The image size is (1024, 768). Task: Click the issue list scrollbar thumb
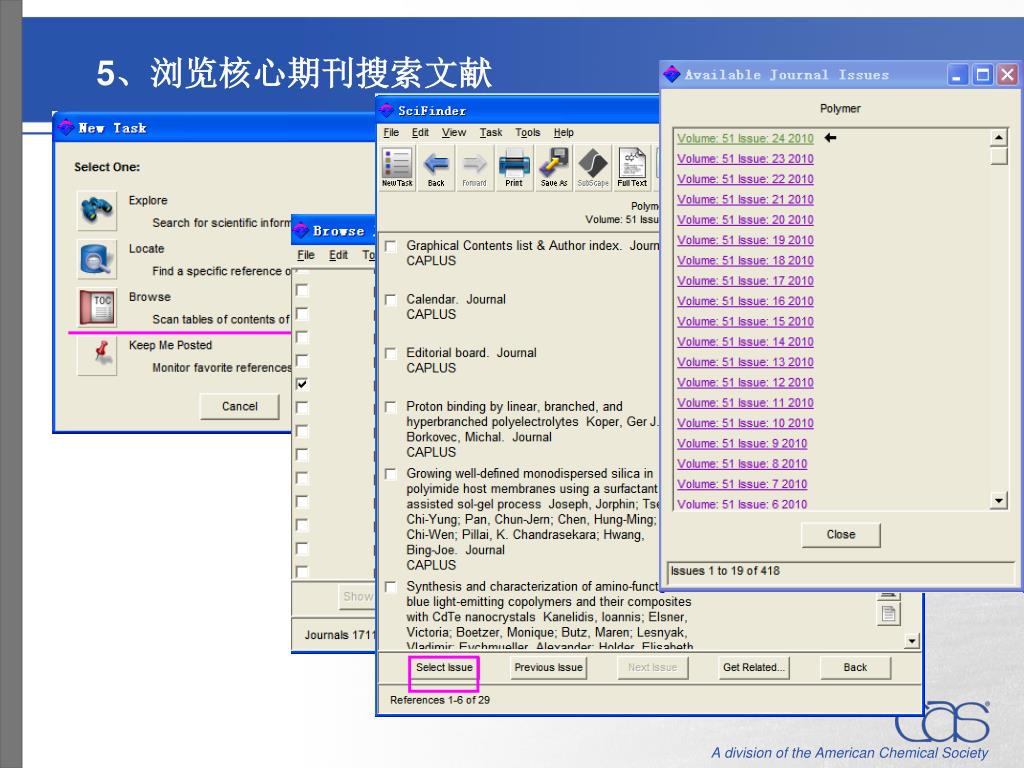(999, 155)
